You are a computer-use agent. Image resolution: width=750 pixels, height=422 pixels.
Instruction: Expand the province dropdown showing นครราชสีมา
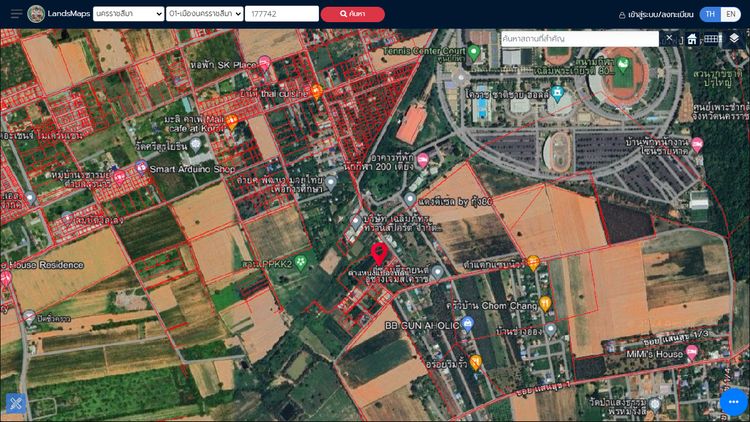pyautogui.click(x=128, y=14)
